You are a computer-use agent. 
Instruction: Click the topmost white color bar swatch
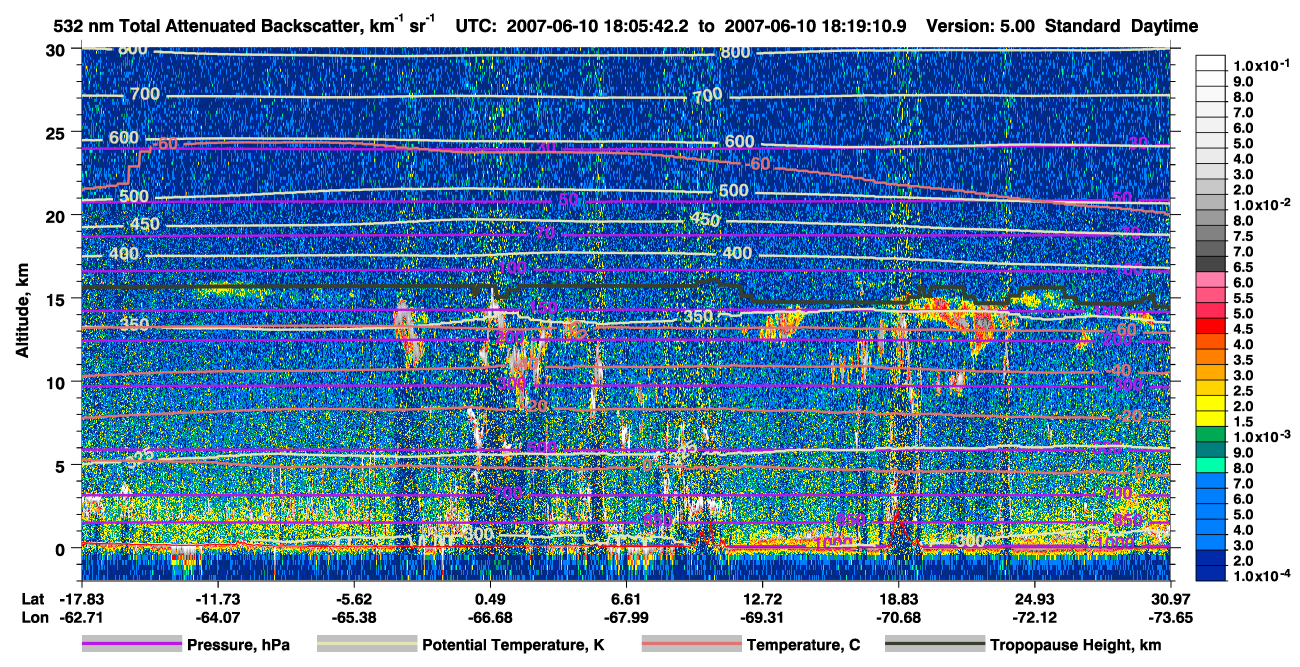click(x=1210, y=61)
